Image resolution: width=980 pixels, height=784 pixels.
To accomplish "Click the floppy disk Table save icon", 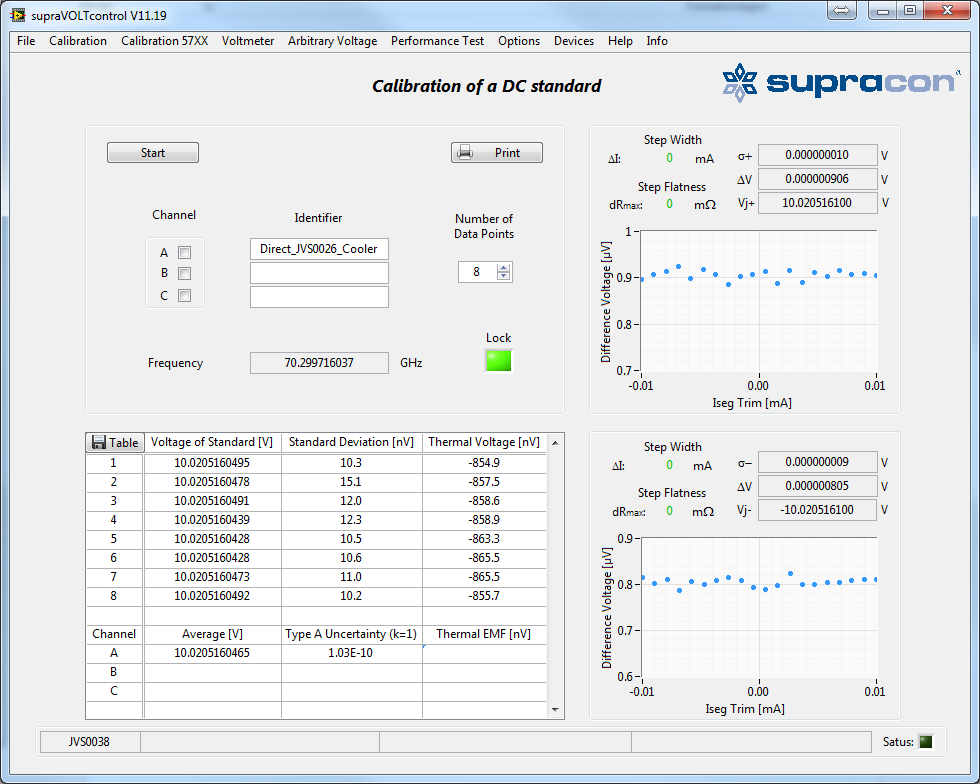I will (x=98, y=442).
